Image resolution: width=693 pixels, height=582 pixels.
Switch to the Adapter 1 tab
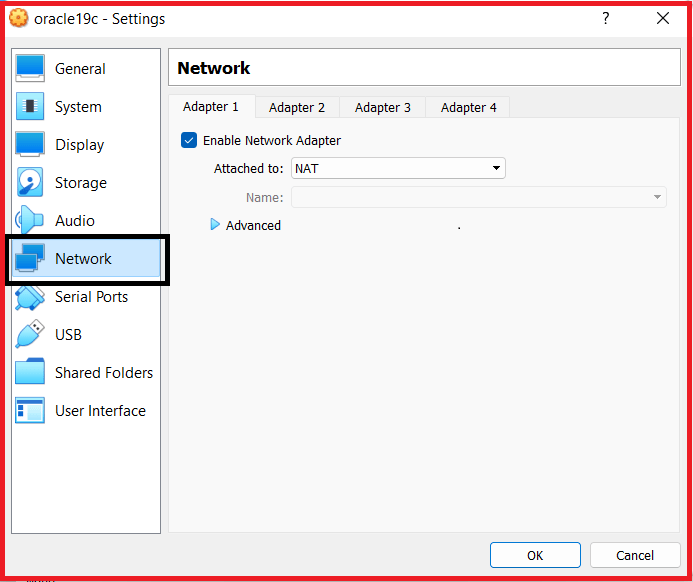pyautogui.click(x=211, y=107)
